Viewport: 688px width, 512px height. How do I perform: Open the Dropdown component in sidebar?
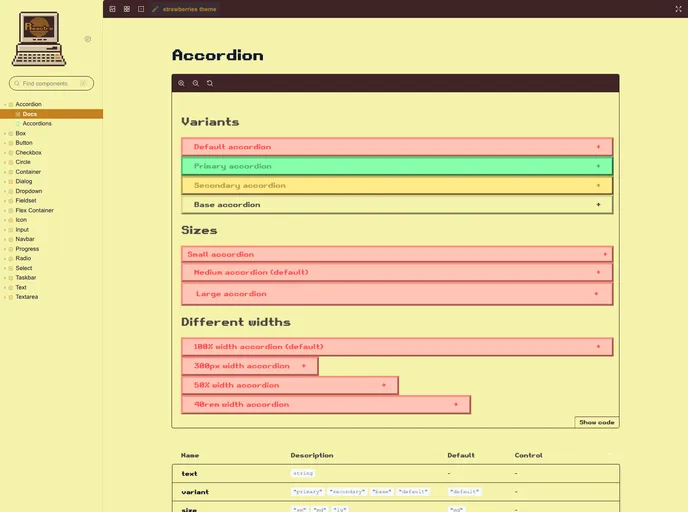click(x=29, y=191)
